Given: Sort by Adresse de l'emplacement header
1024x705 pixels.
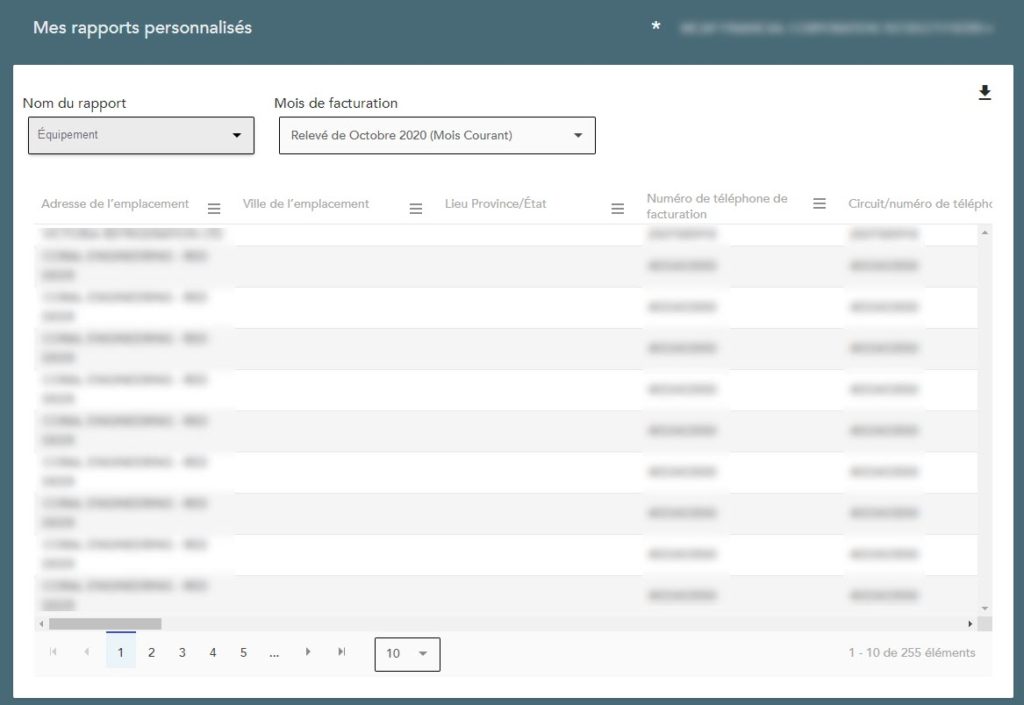Looking at the screenshot, I should (115, 204).
